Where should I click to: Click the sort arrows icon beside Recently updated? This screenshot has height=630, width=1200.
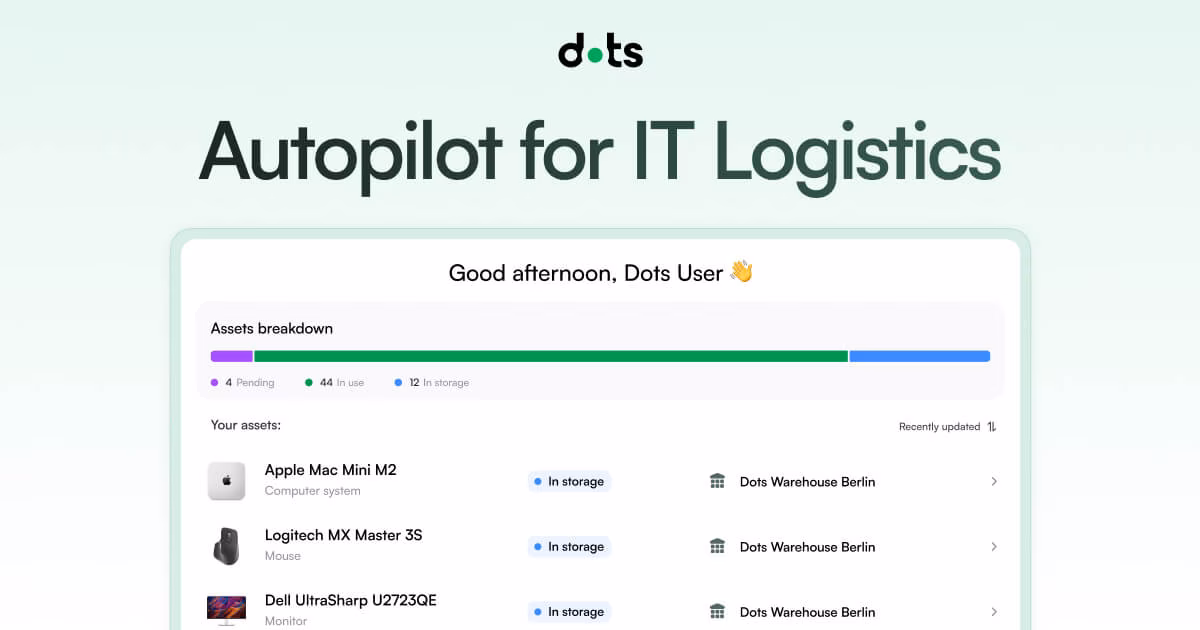pos(992,427)
